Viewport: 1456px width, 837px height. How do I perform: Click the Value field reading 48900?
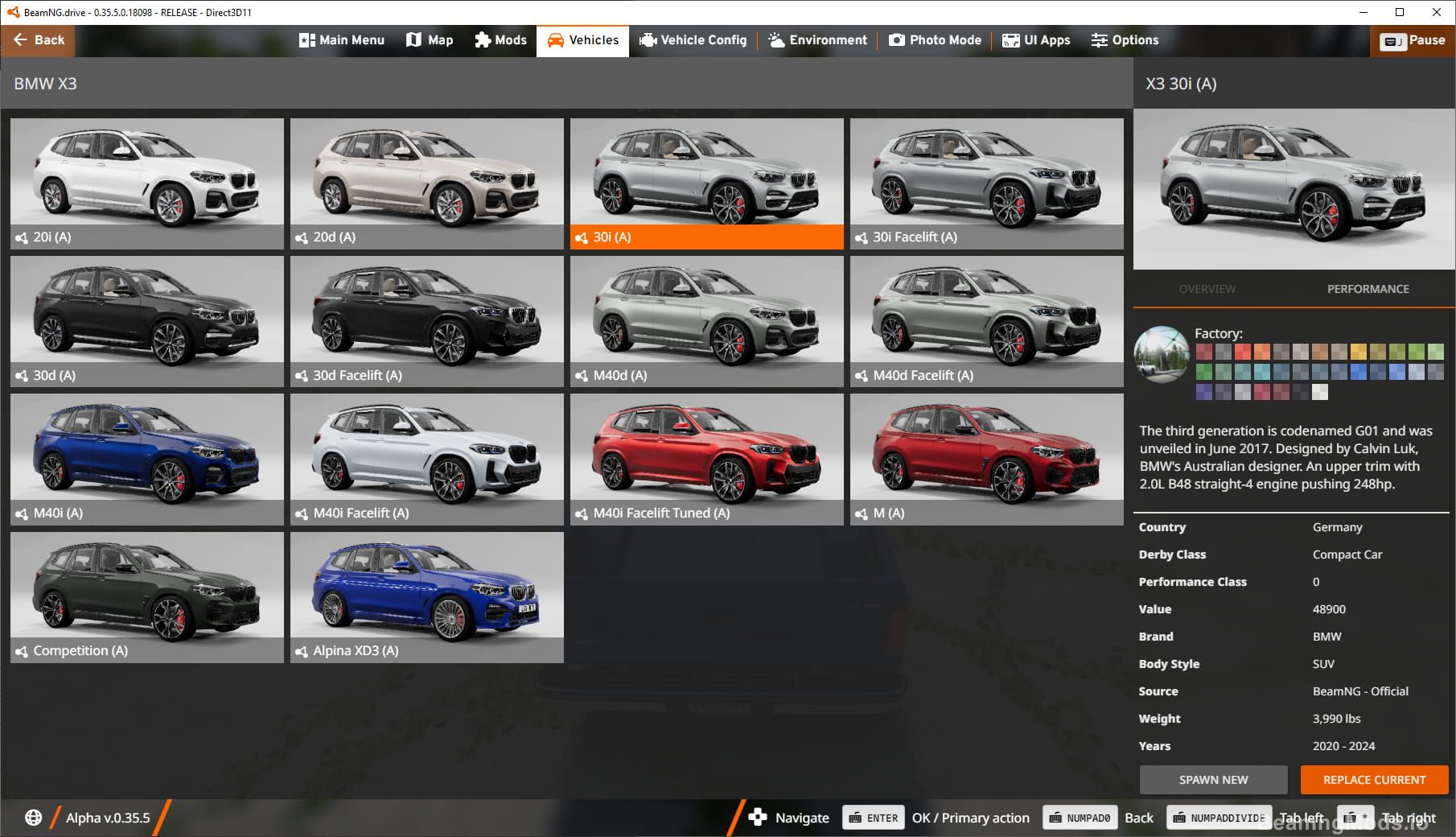click(1329, 609)
